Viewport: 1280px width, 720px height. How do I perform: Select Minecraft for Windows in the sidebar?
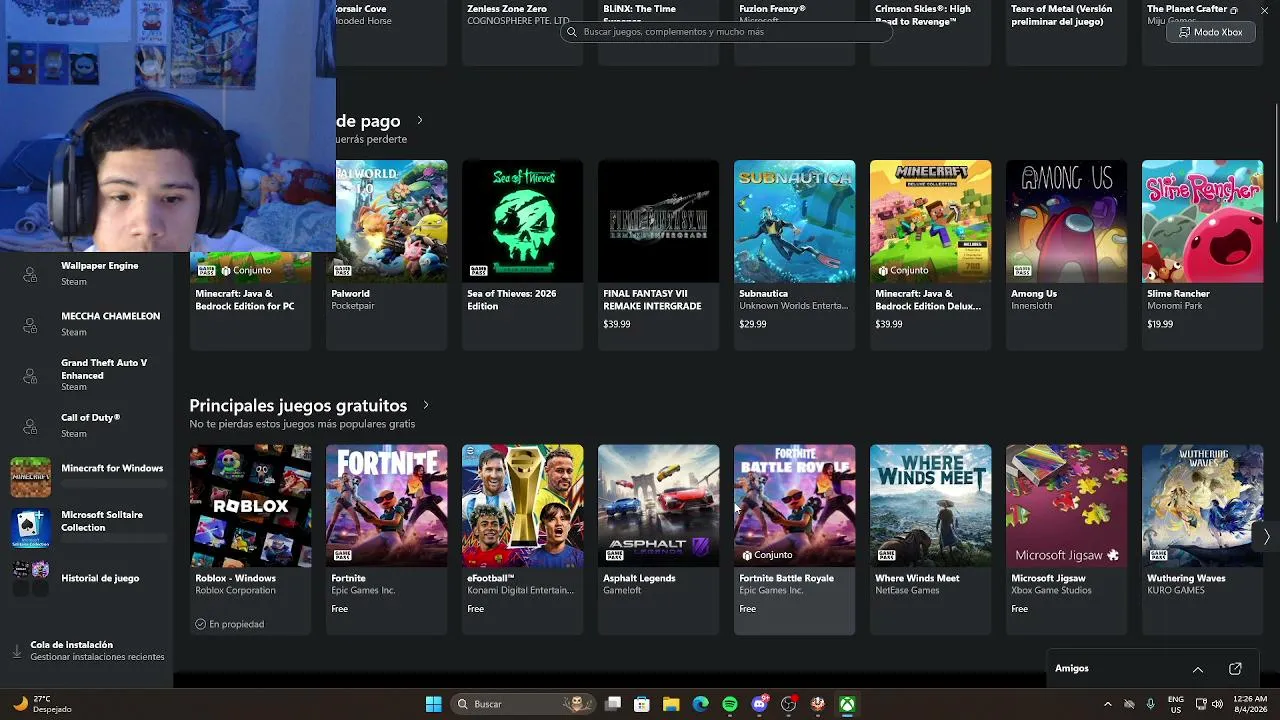[87, 477]
